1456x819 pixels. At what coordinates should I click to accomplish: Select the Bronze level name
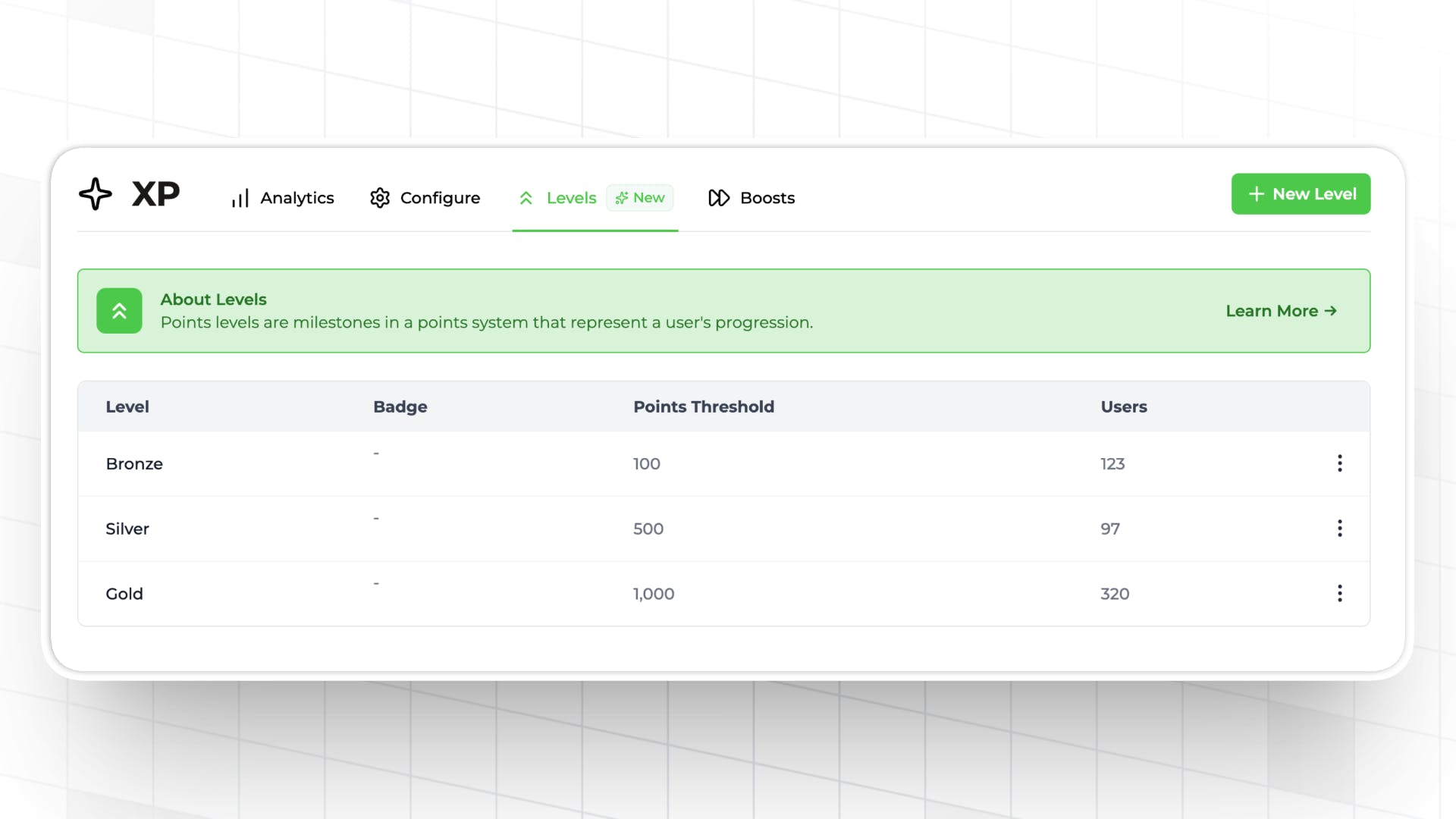[134, 464]
